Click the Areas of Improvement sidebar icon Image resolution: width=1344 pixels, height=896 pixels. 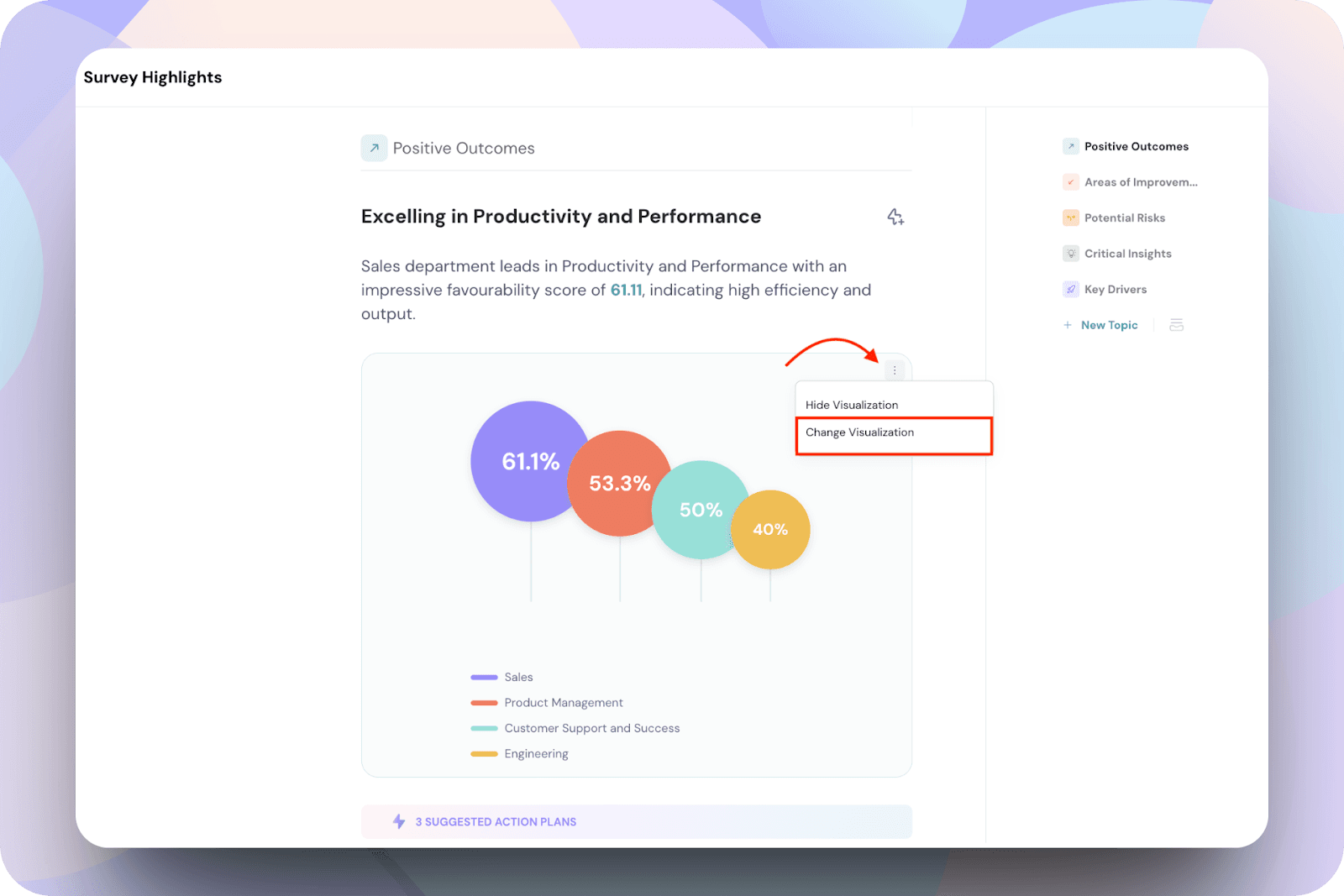coord(1071,182)
